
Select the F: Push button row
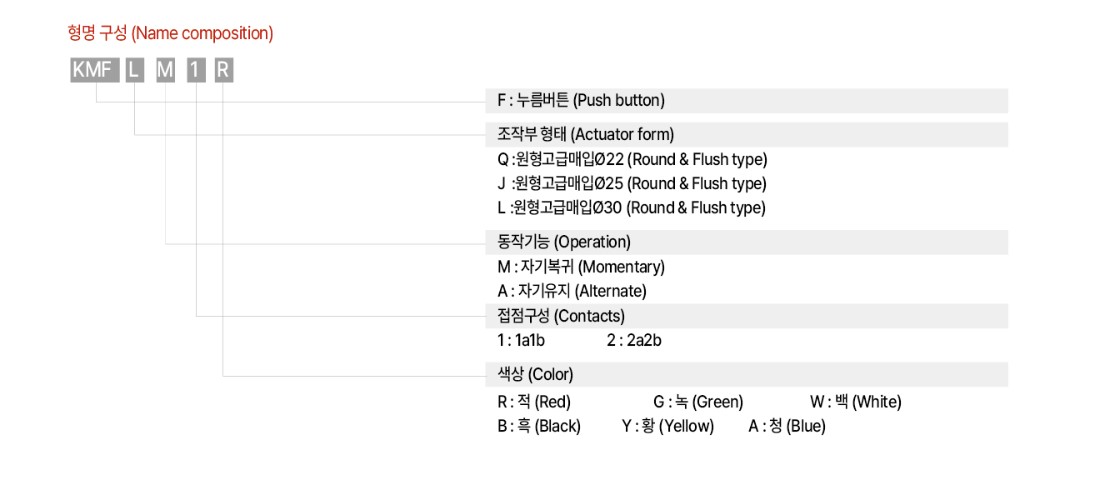[x=747, y=101]
